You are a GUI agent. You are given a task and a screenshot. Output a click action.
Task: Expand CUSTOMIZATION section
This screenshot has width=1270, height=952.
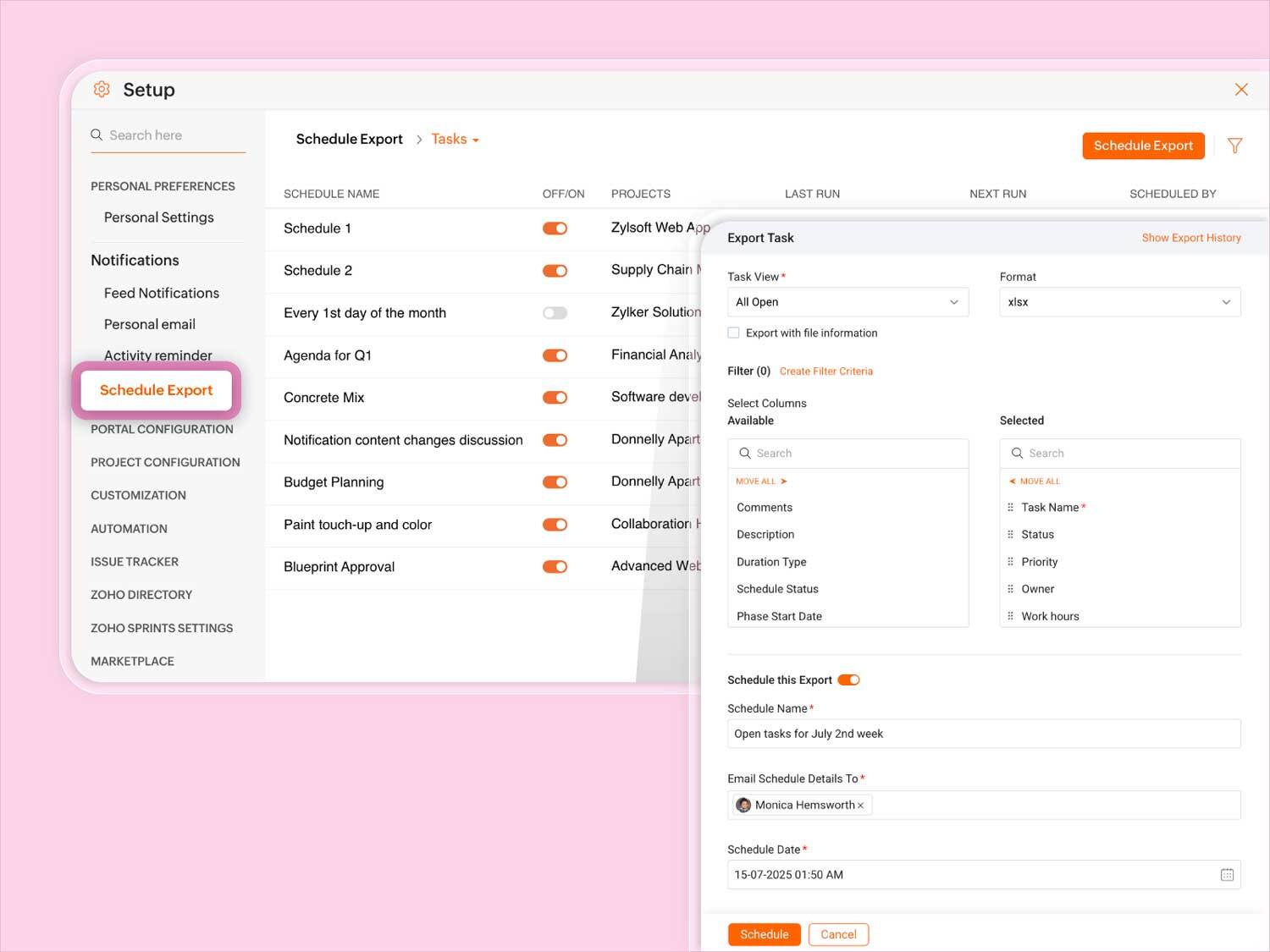tap(138, 495)
